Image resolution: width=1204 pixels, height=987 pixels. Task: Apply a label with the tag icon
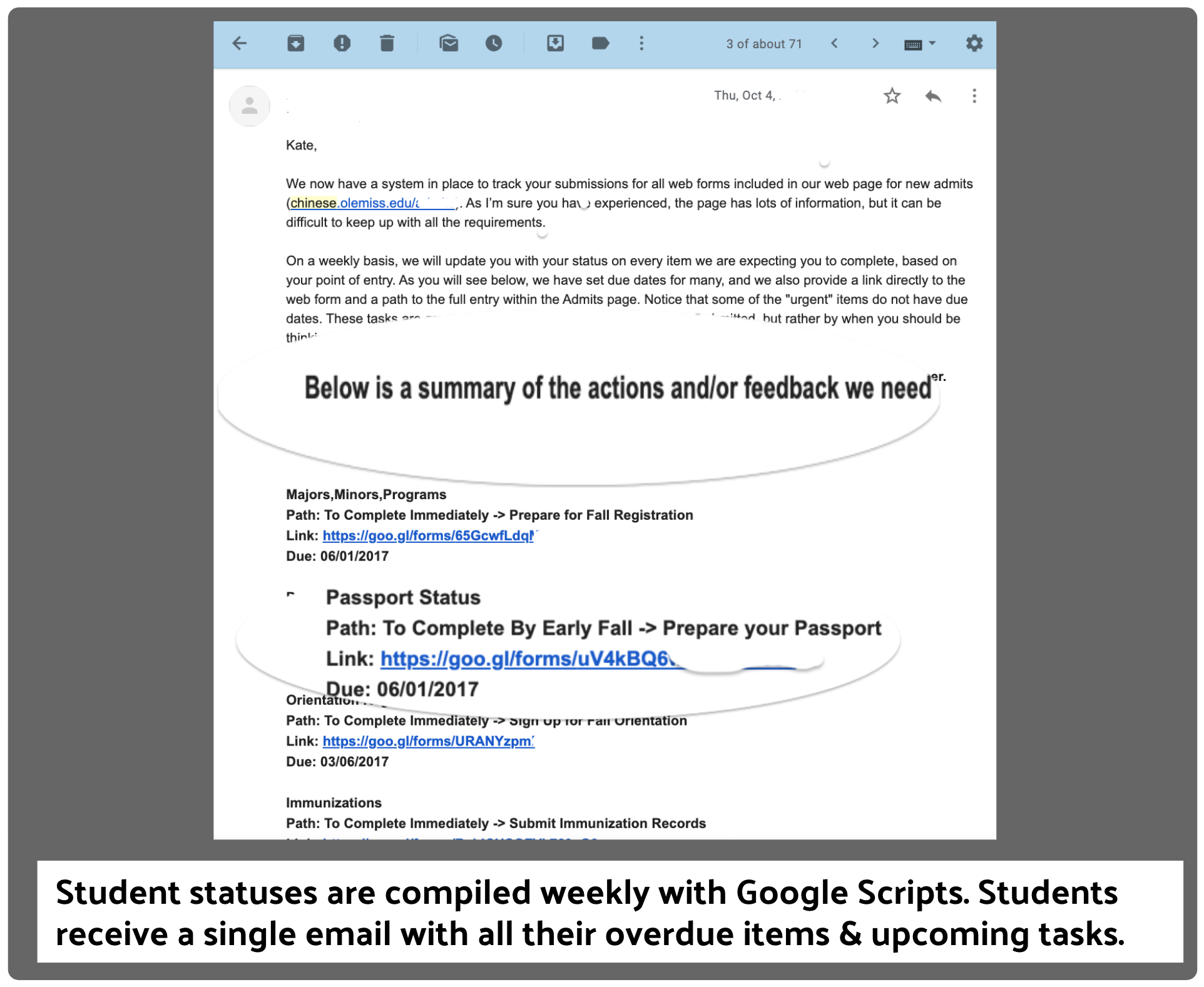click(x=600, y=44)
